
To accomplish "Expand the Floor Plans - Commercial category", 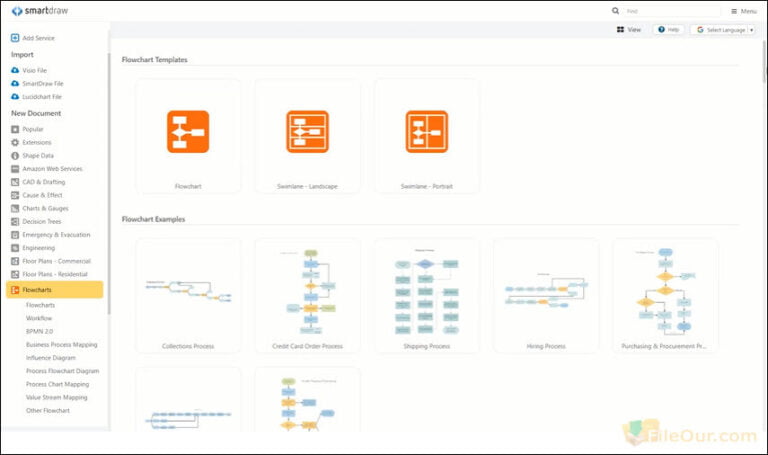I will pos(56,261).
